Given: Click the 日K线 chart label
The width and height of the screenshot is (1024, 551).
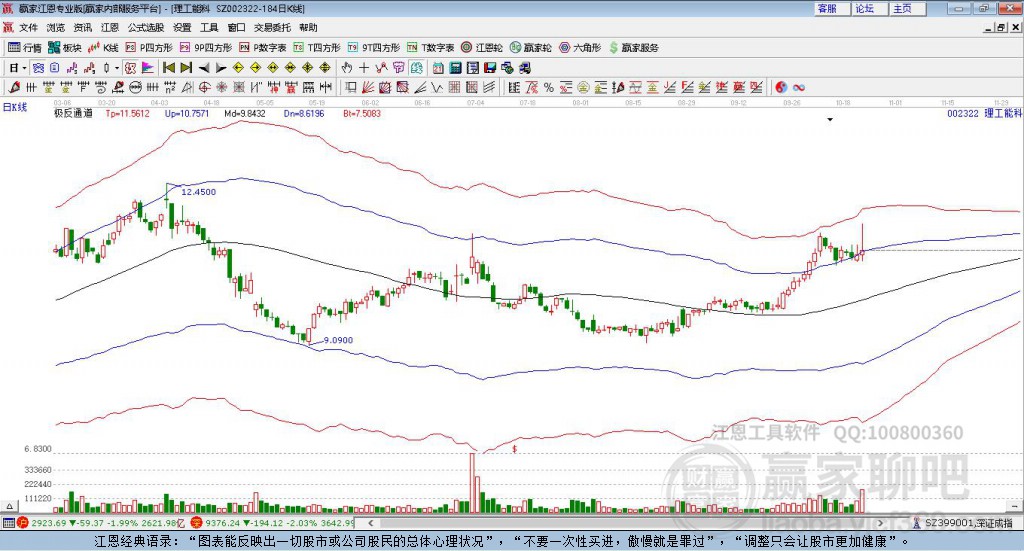Looking at the screenshot, I should (14, 107).
